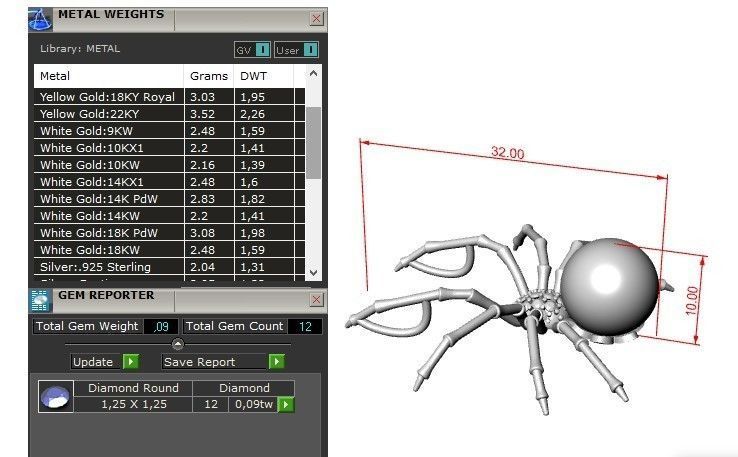Click the DWT column header
738x457 pixels.
264,76
